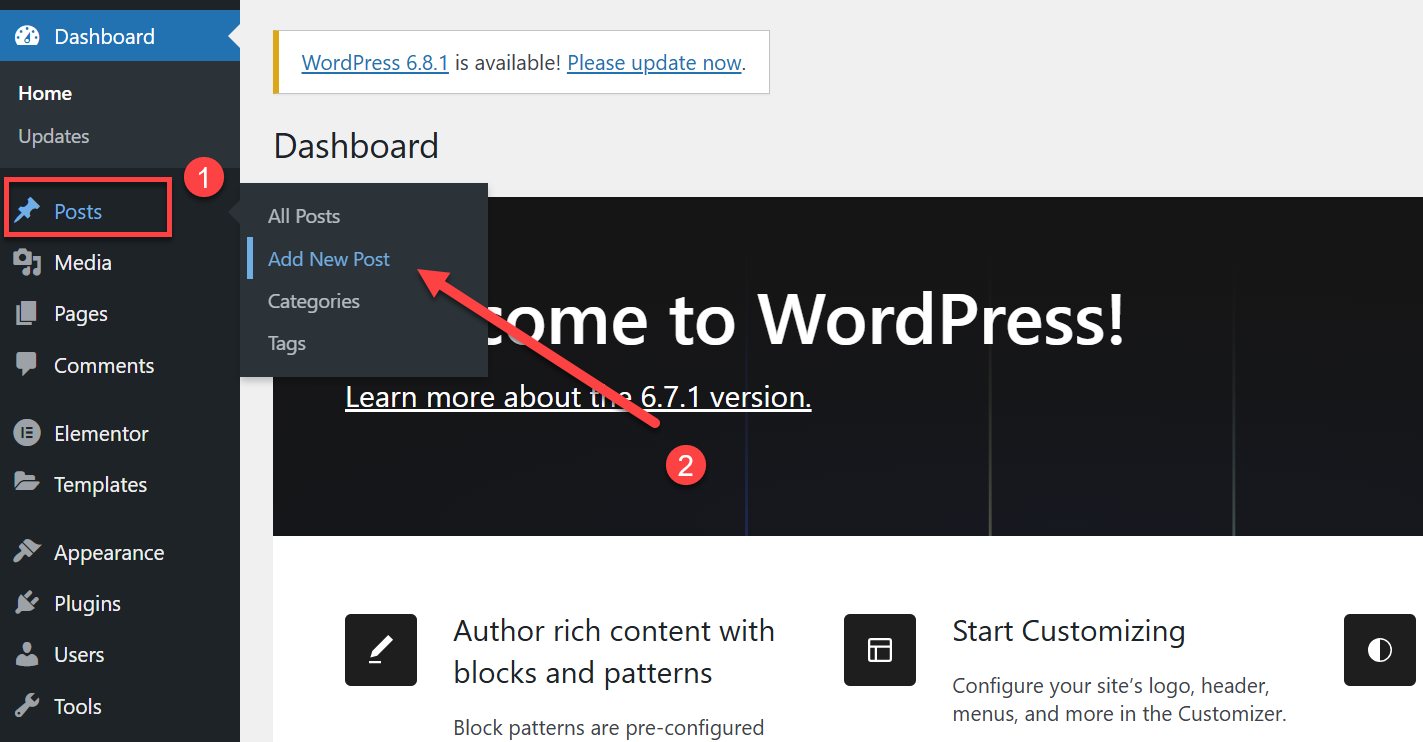Open the Elementor menu label

[101, 434]
